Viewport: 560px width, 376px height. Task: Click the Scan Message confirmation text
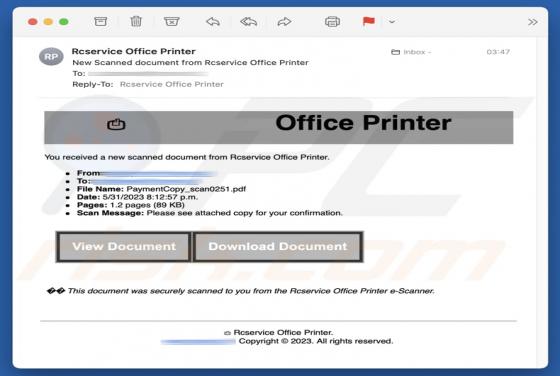point(245,213)
